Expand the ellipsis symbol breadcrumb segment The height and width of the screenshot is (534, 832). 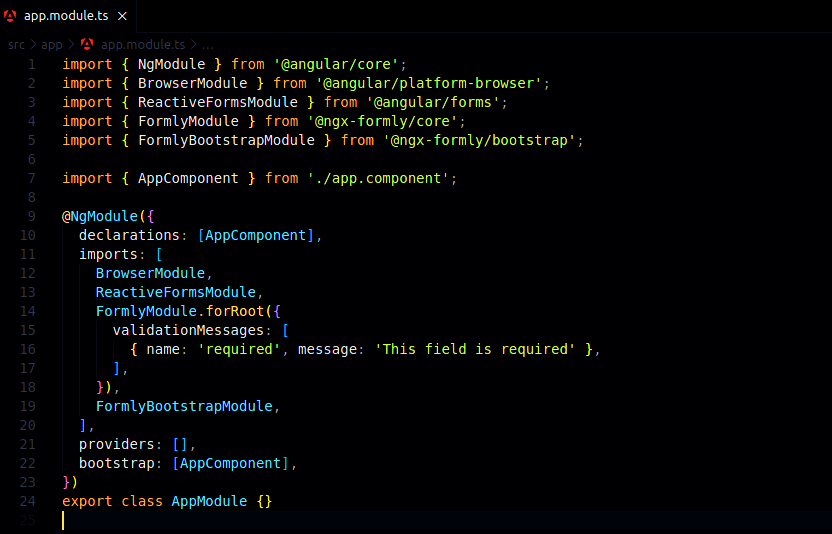pos(208,45)
